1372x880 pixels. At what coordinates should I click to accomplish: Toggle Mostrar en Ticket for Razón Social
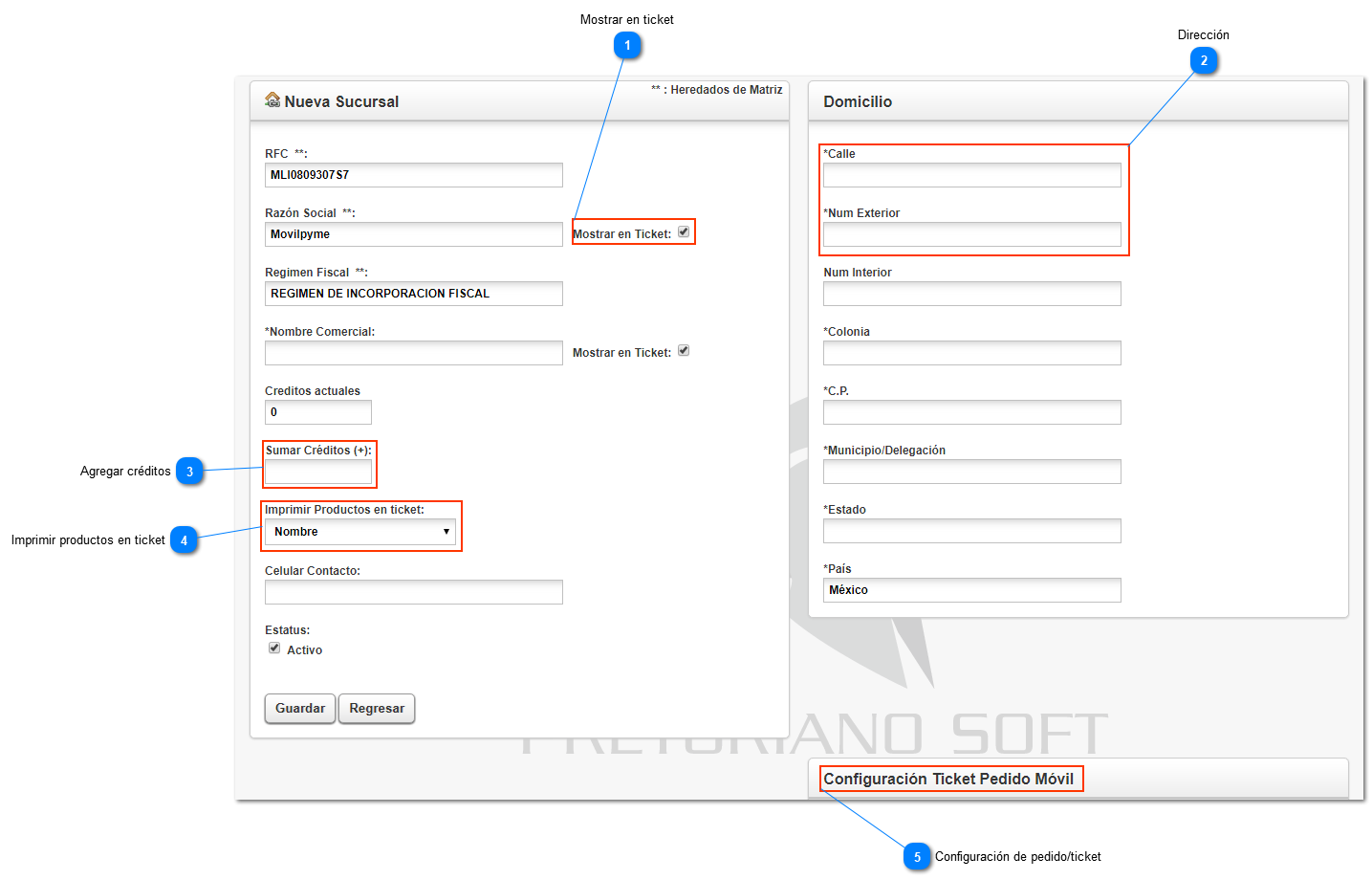684,231
